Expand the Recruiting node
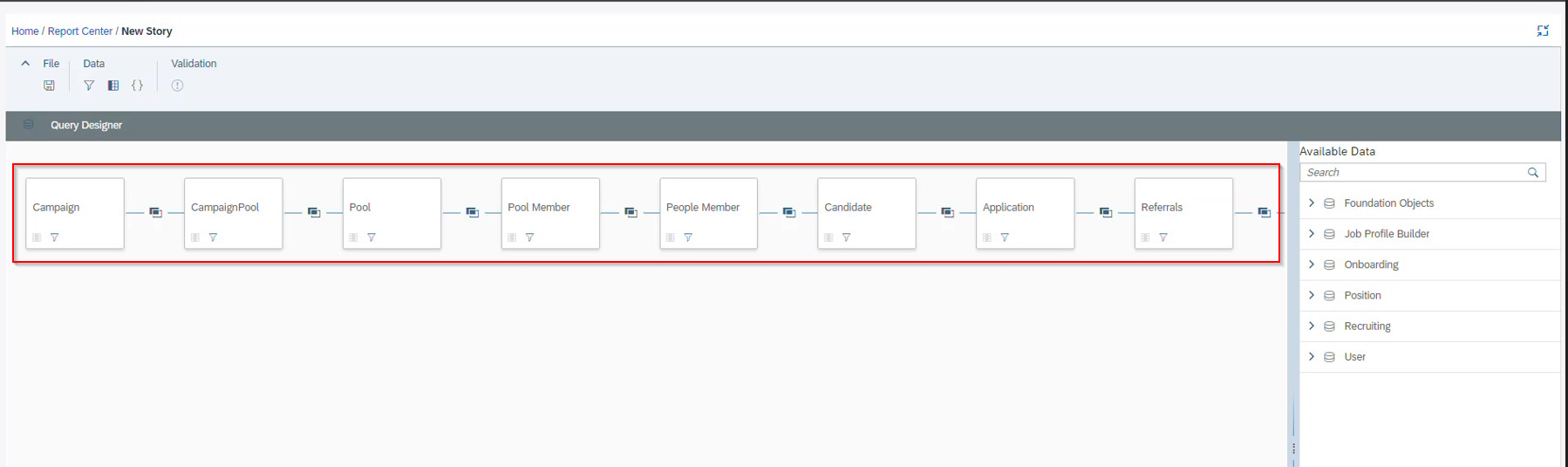 1312,326
